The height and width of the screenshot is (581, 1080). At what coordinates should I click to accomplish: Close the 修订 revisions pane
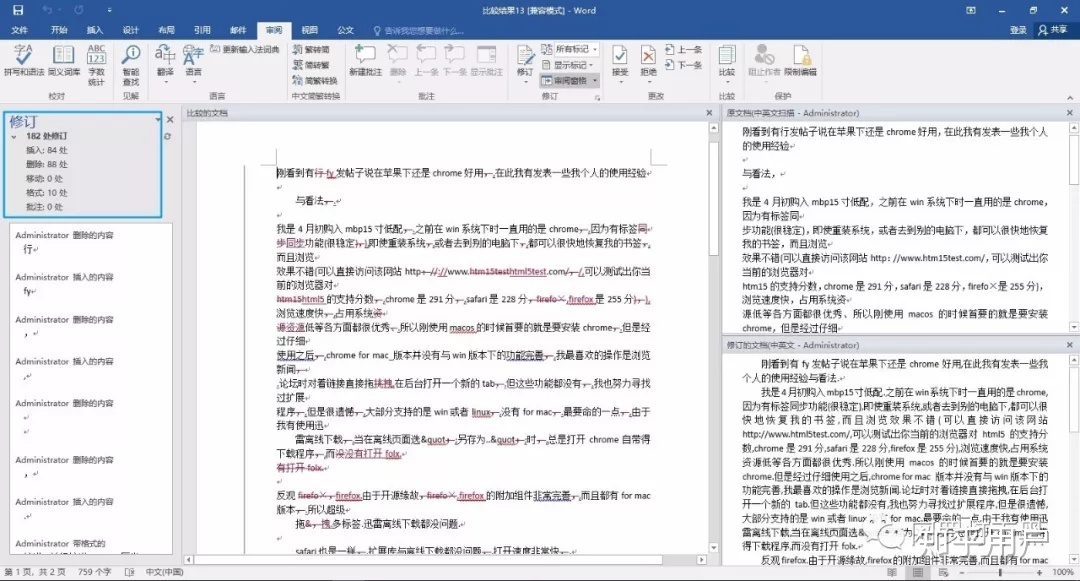coord(170,119)
